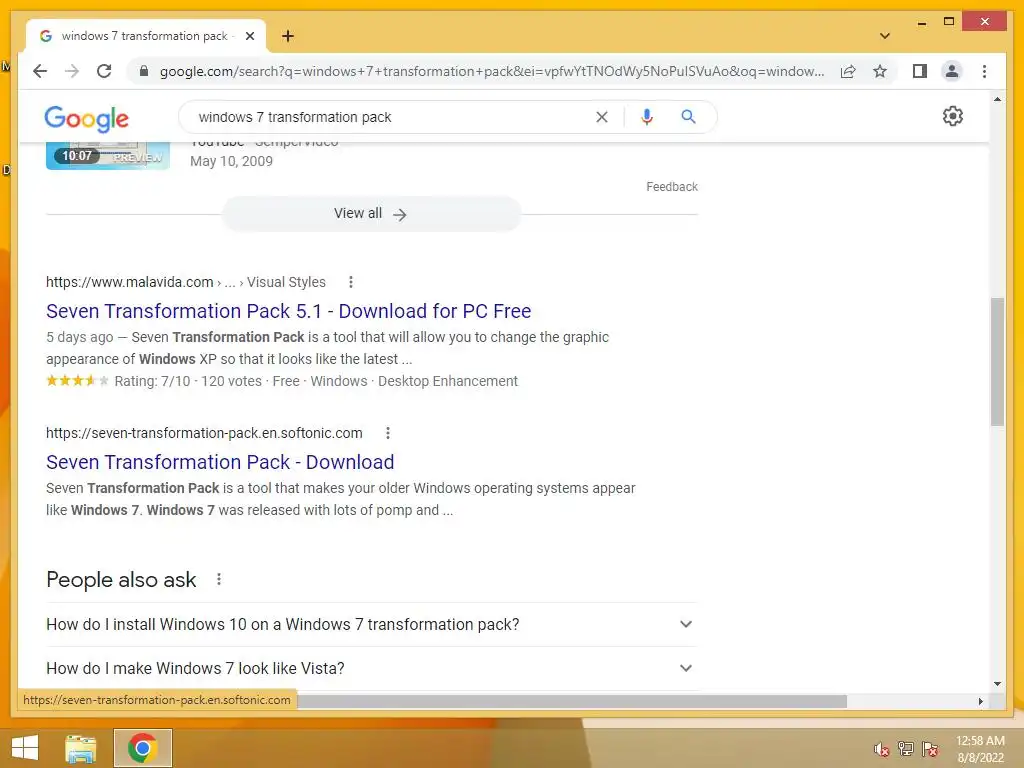Click scroll down arrow on page
Image resolution: width=1024 pixels, height=768 pixels.
click(997, 684)
